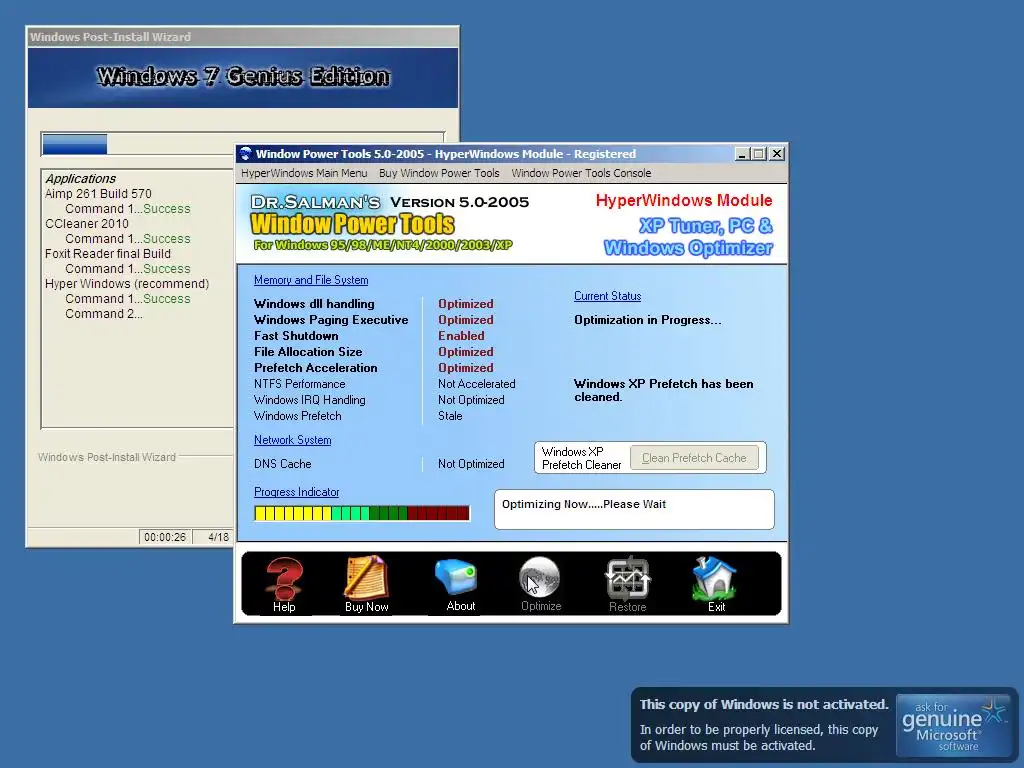Click the Windows Prefetch label
This screenshot has width=1024, height=768.
[x=297, y=416]
